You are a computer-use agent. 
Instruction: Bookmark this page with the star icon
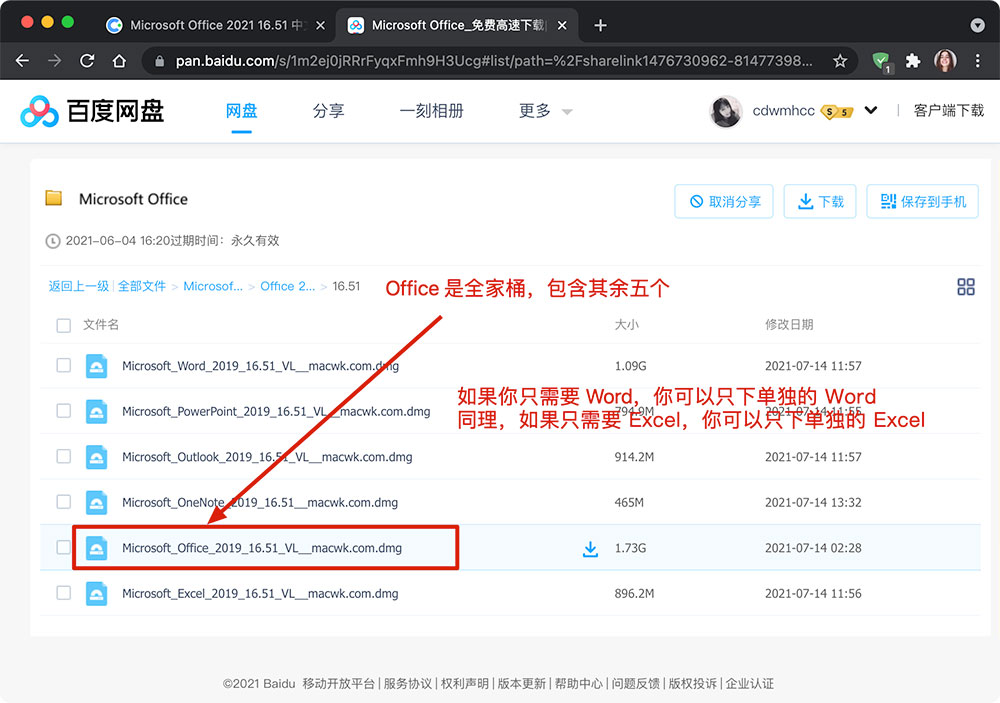840,61
